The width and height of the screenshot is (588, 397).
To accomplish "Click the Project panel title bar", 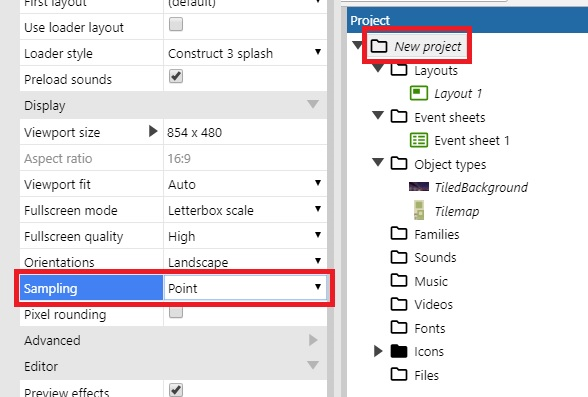I will tap(467, 20).
